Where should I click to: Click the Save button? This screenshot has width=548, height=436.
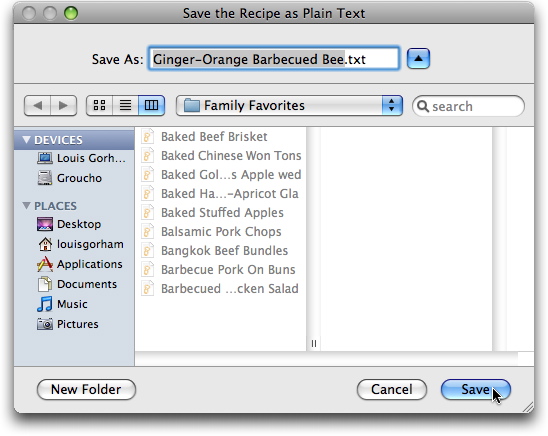pyautogui.click(x=476, y=390)
